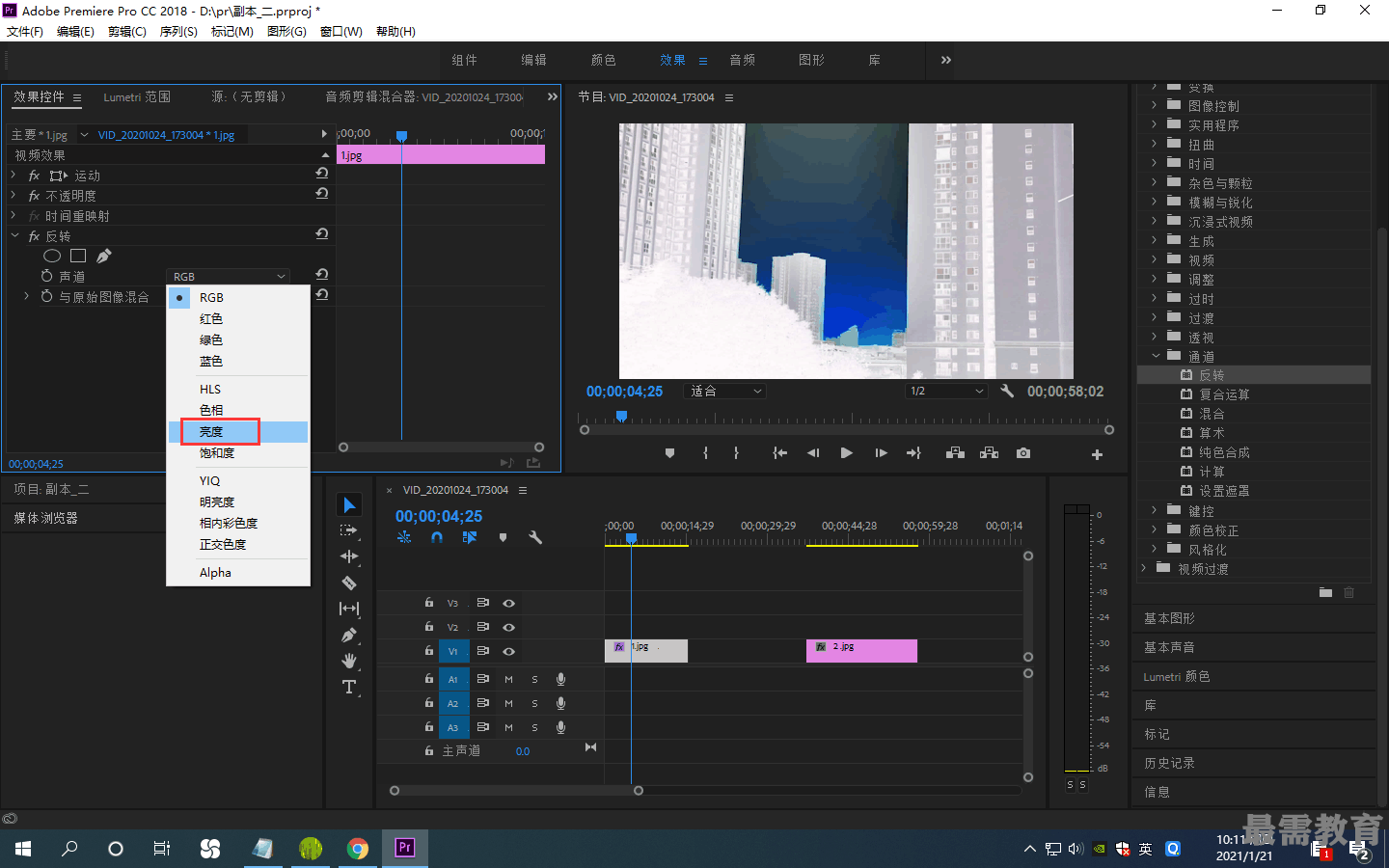Choose Alpha from channel list

coord(237,572)
